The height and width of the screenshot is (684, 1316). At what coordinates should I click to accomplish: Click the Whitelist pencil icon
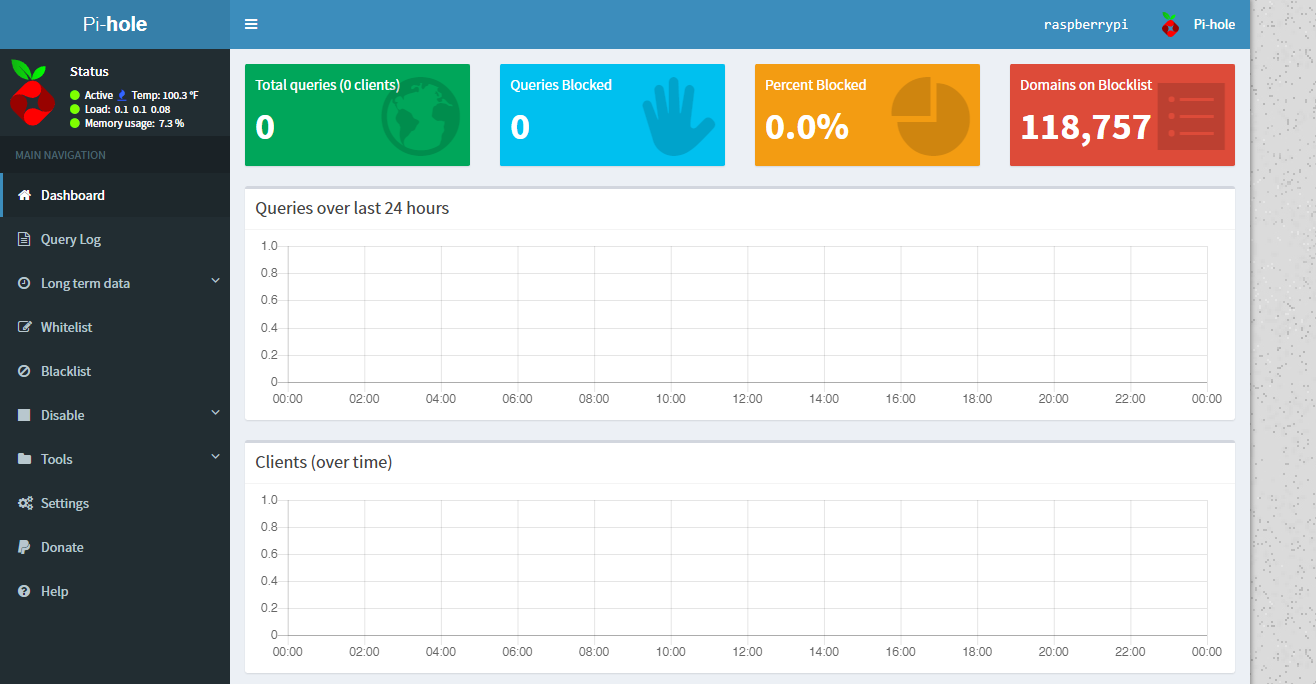pyautogui.click(x=25, y=327)
